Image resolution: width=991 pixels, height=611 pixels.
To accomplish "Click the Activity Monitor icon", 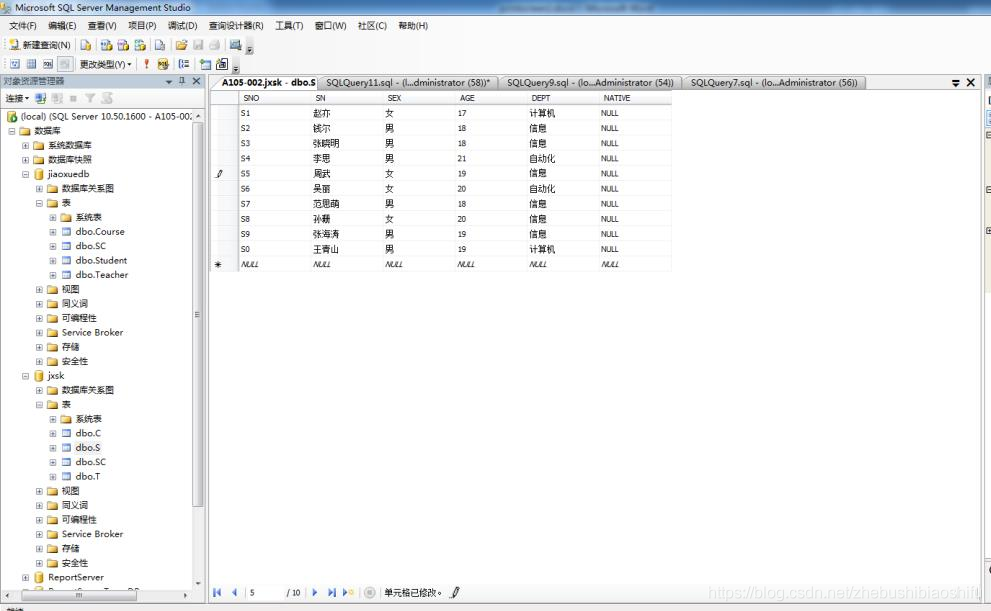I will click(235, 44).
